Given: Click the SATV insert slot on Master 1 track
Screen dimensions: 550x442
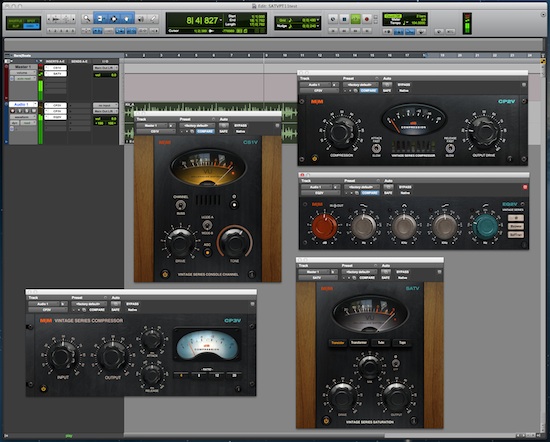Looking at the screenshot, I should pos(55,74).
